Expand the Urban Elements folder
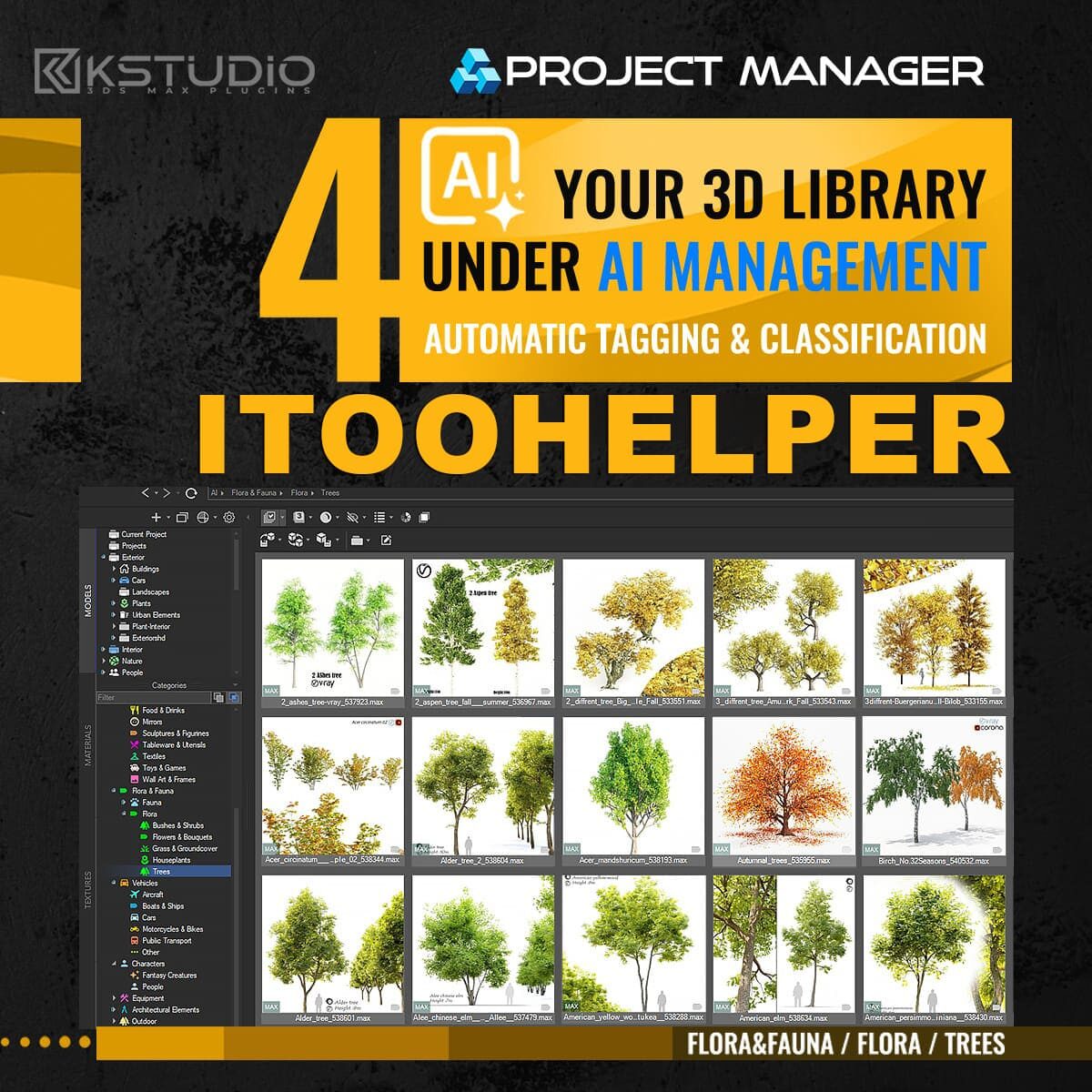This screenshot has height=1092, width=1092. (115, 615)
